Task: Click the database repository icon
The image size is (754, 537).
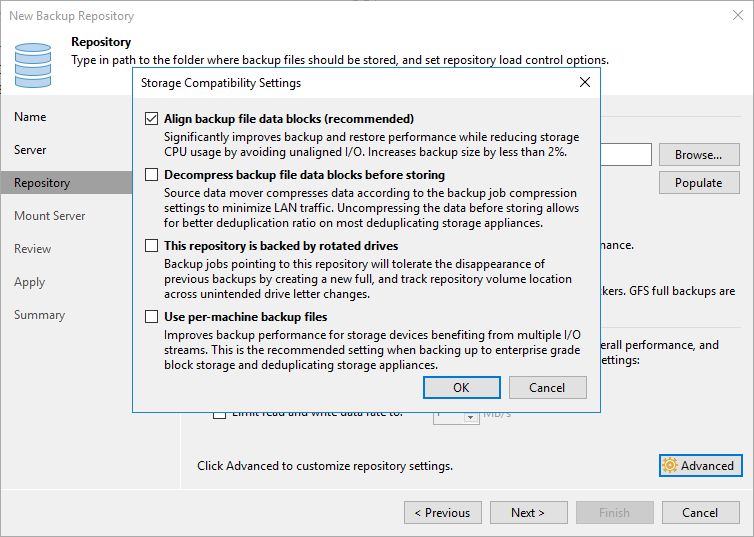Action: pos(33,65)
